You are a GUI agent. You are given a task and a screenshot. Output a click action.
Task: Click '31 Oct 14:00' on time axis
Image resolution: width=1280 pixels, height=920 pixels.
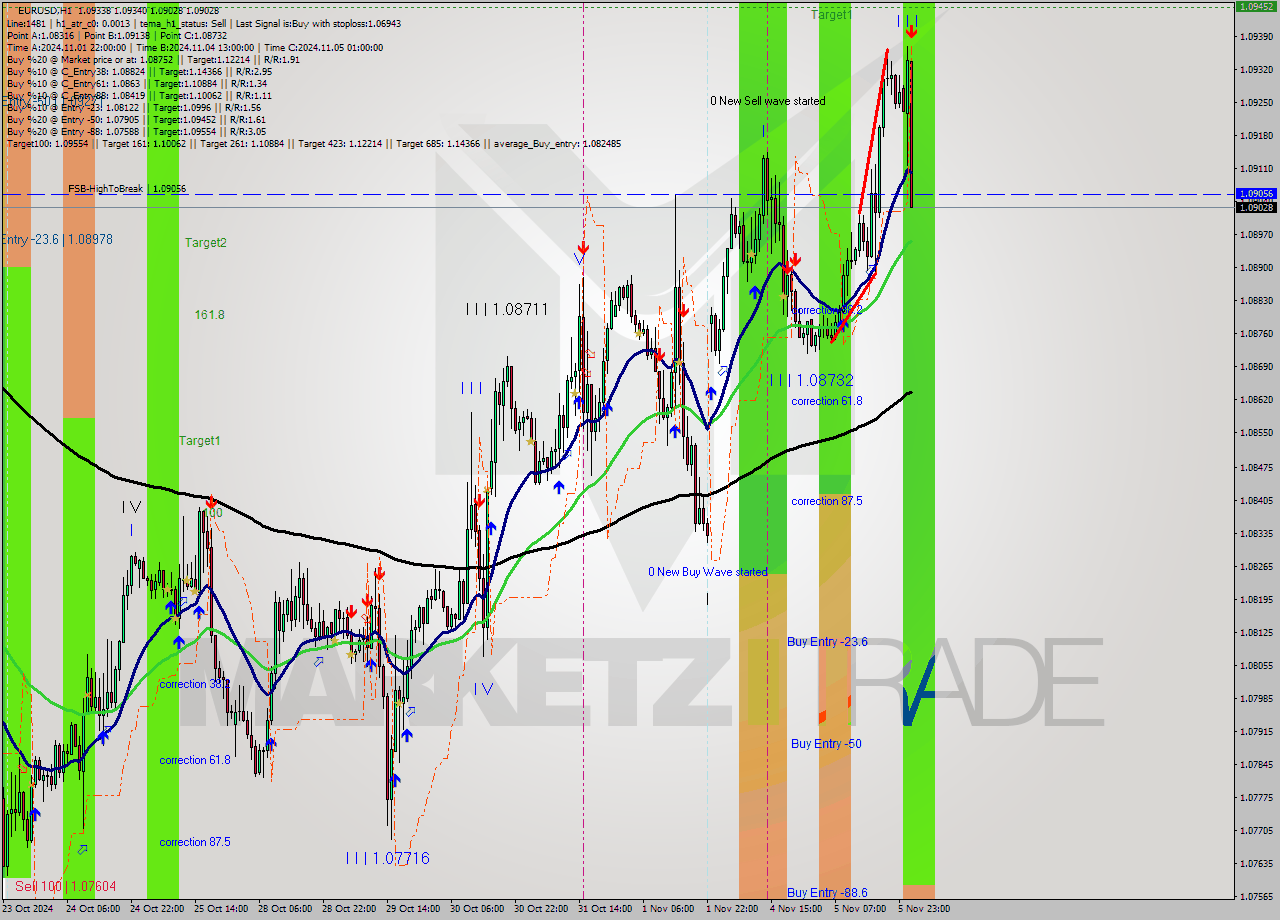coord(604,909)
